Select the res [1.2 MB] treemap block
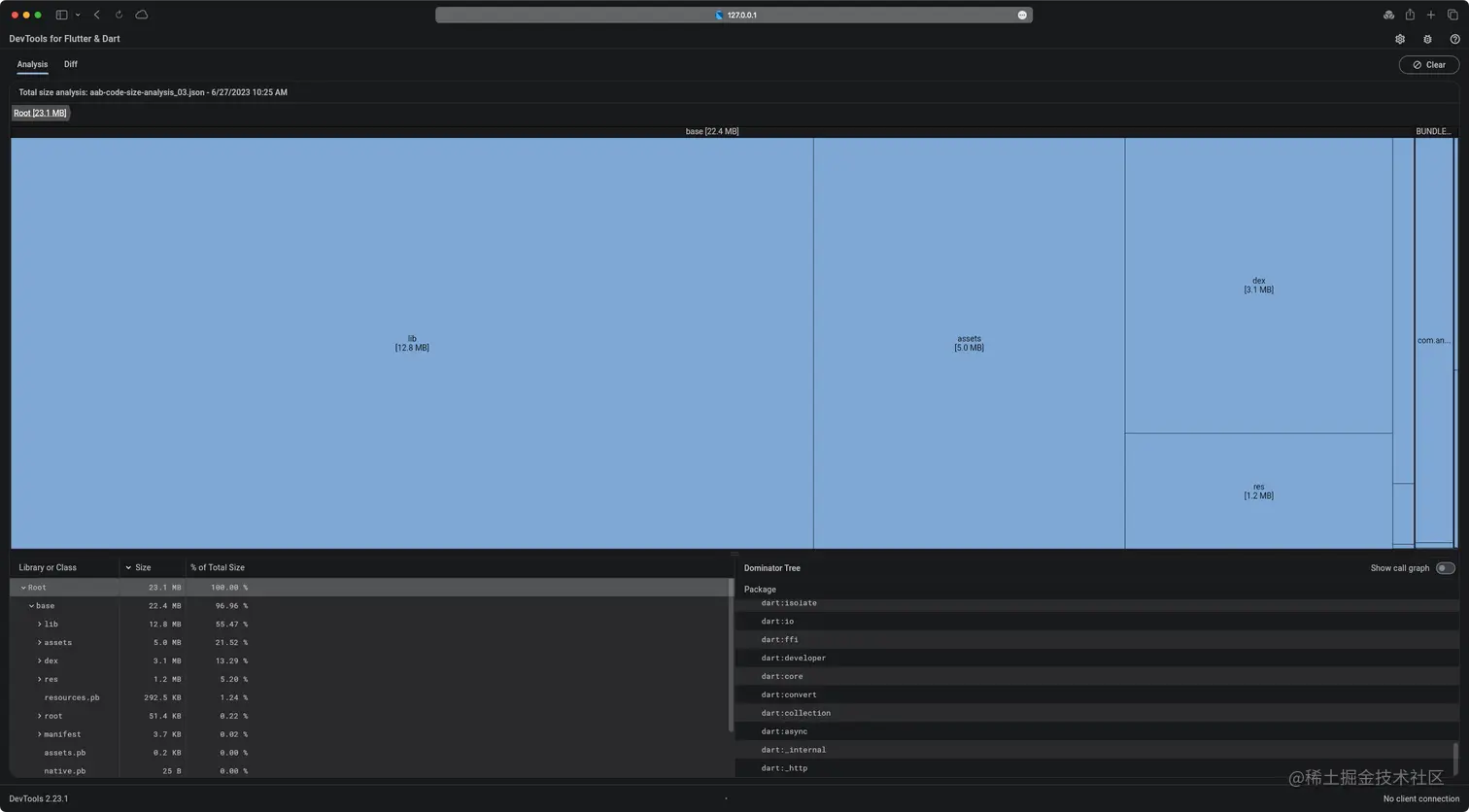The width and height of the screenshot is (1469, 812). coord(1258,491)
